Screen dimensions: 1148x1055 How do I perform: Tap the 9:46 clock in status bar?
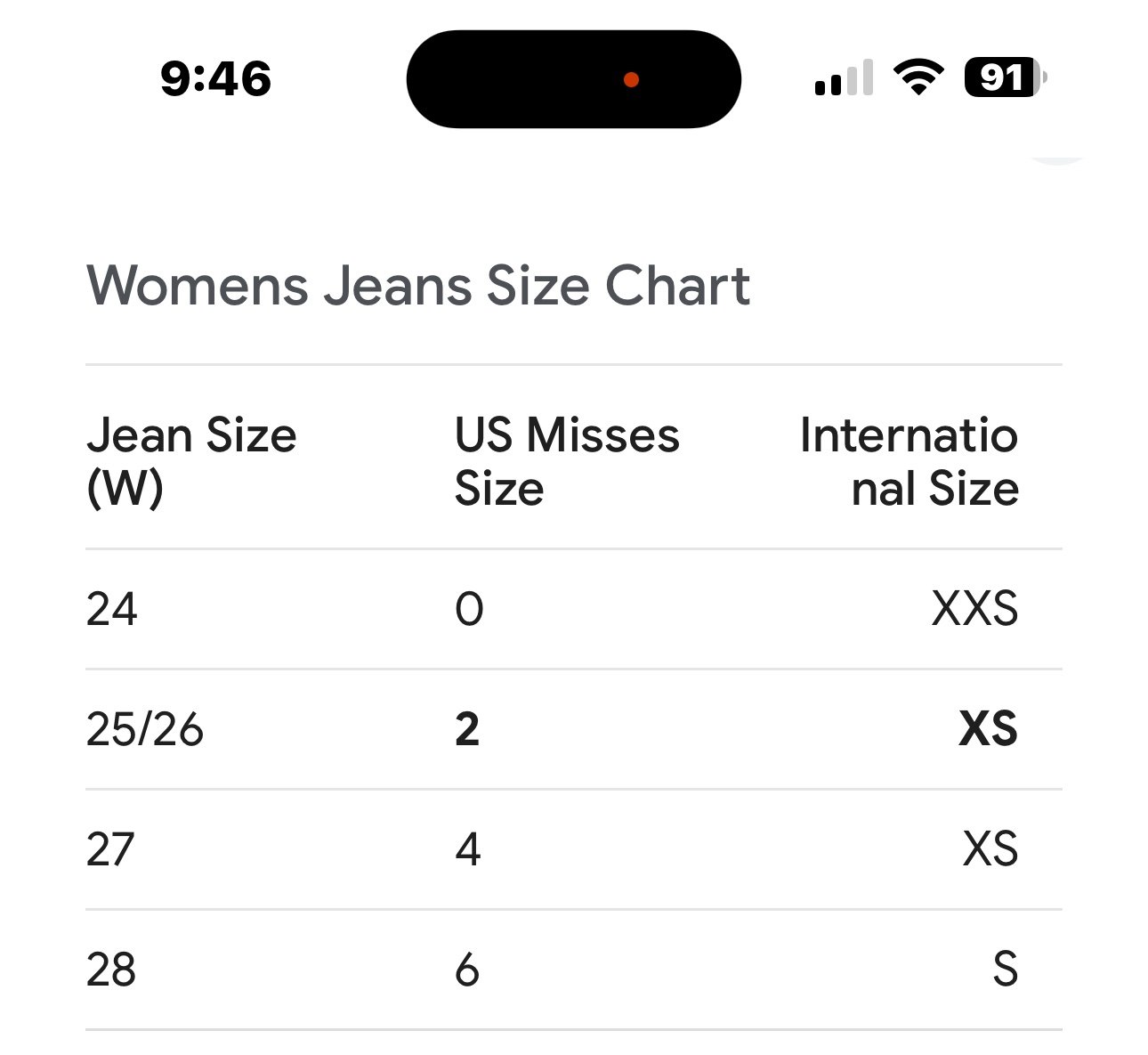point(215,78)
